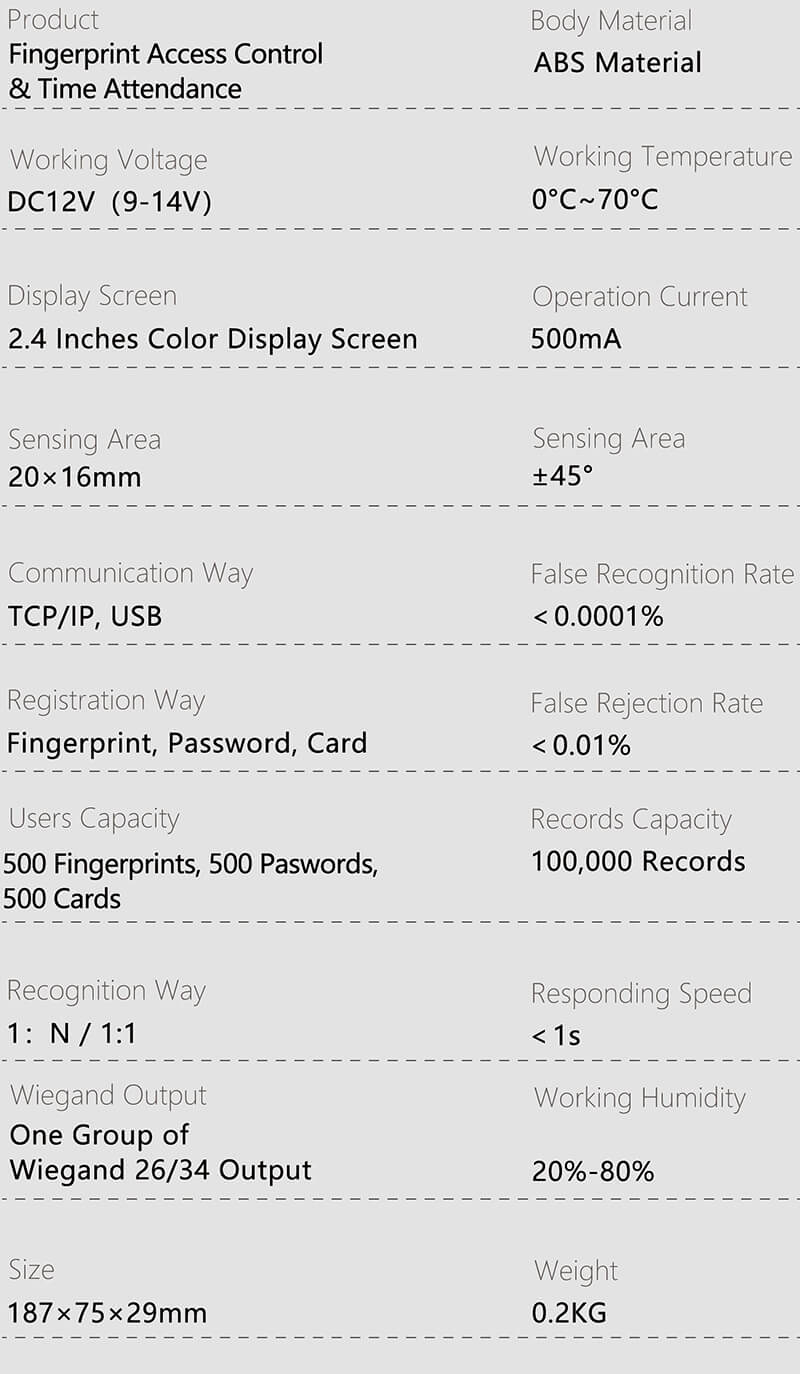Select the 20%-80% humidity value
This screenshot has width=800, height=1374.
(x=593, y=1171)
